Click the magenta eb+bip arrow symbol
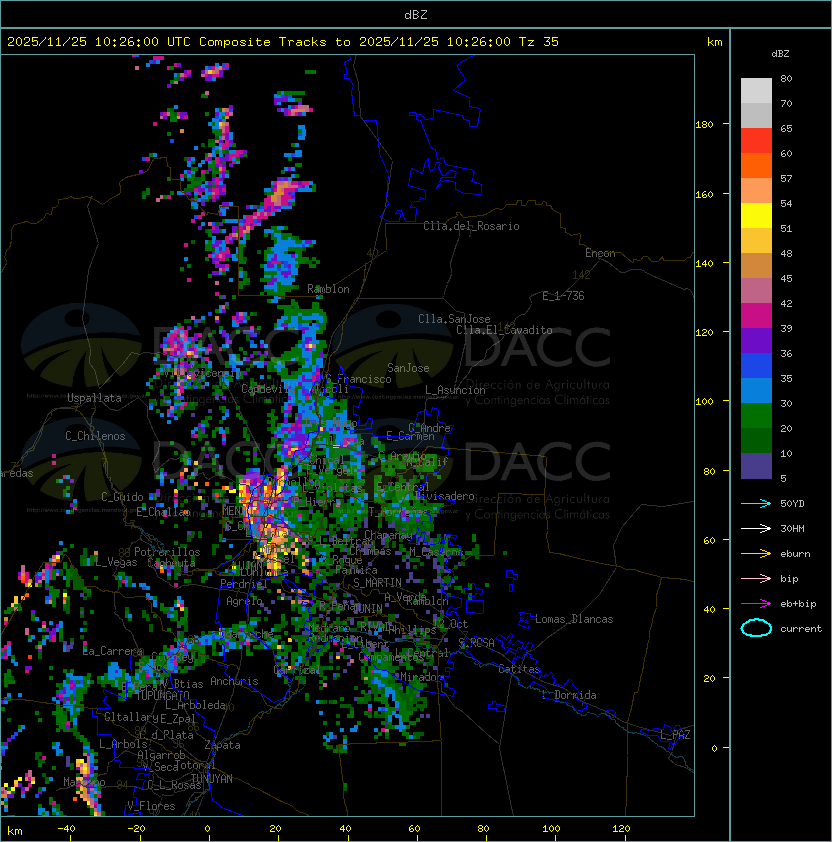 [756, 604]
